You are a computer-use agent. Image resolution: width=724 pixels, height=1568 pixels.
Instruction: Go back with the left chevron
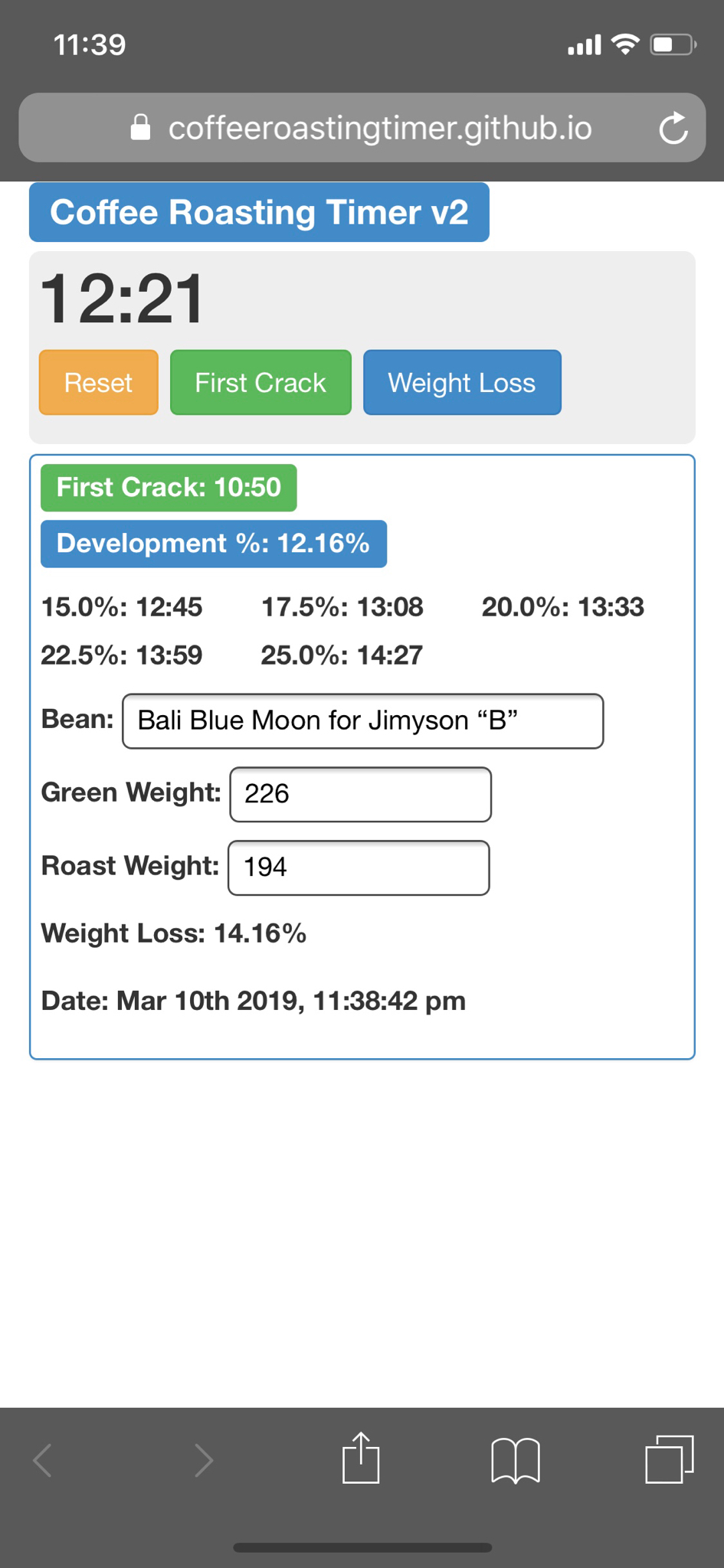pyautogui.click(x=43, y=1460)
